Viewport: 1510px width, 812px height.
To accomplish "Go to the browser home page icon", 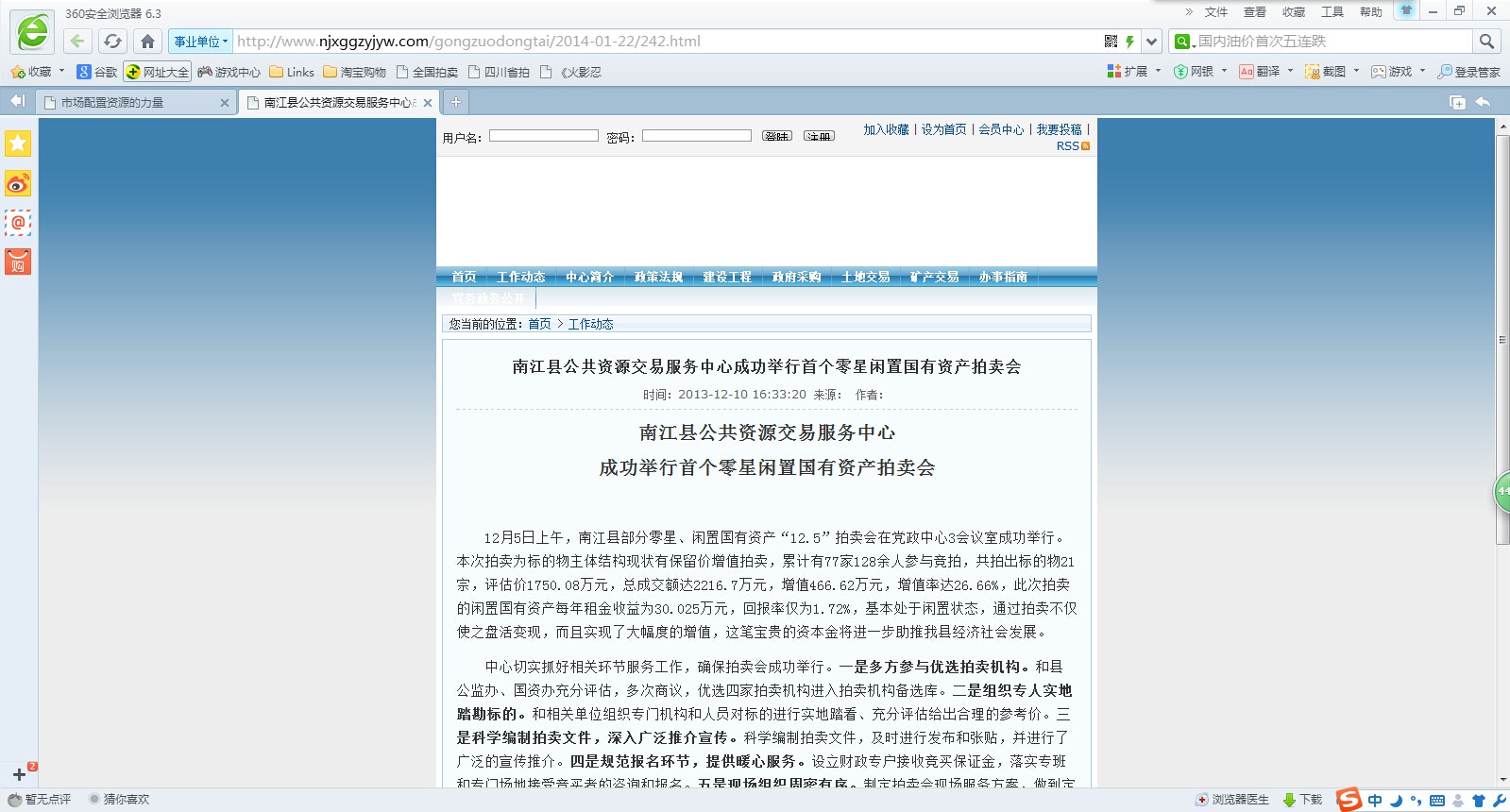I will point(147,41).
